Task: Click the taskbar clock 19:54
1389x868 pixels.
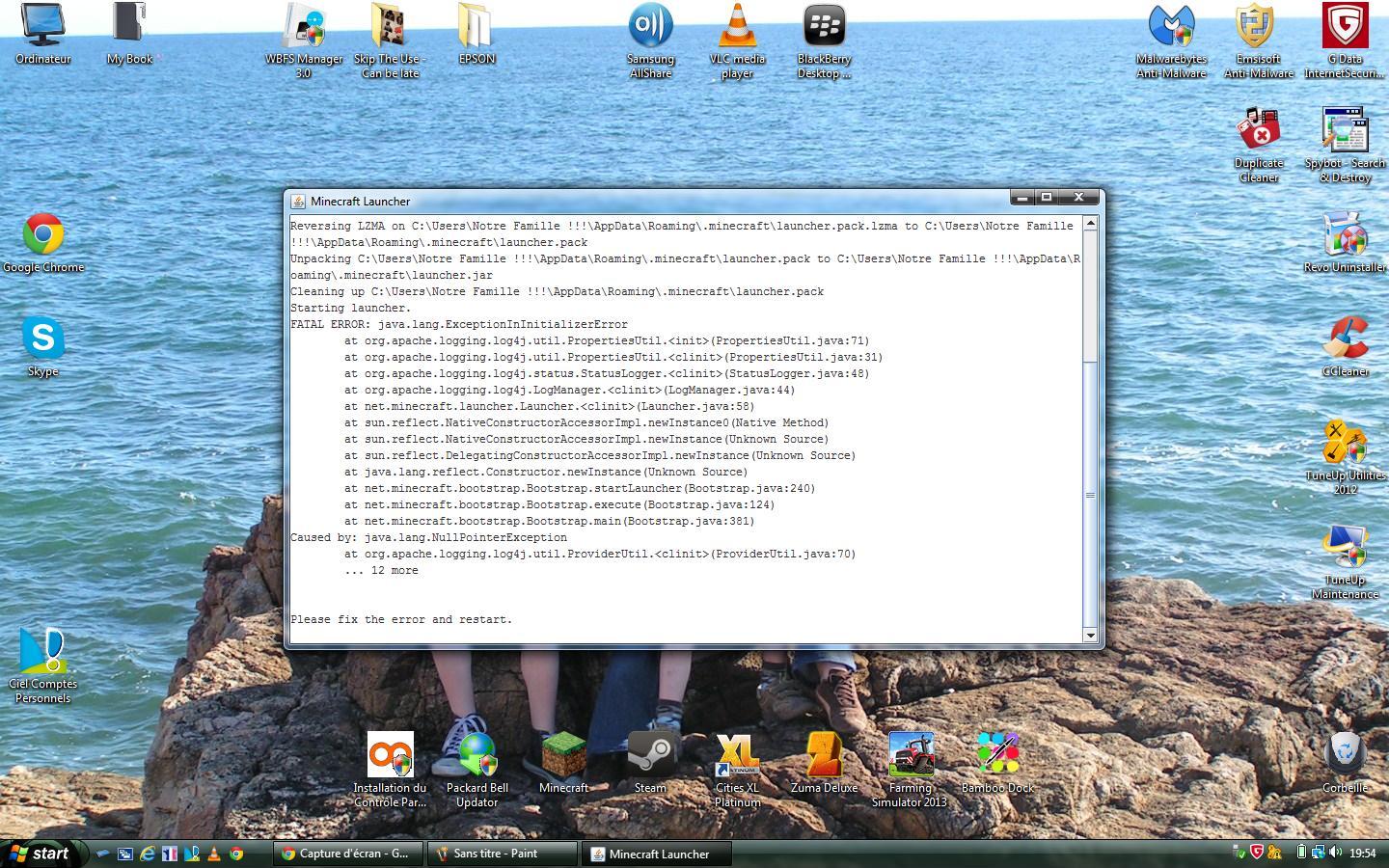Action: (1363, 854)
